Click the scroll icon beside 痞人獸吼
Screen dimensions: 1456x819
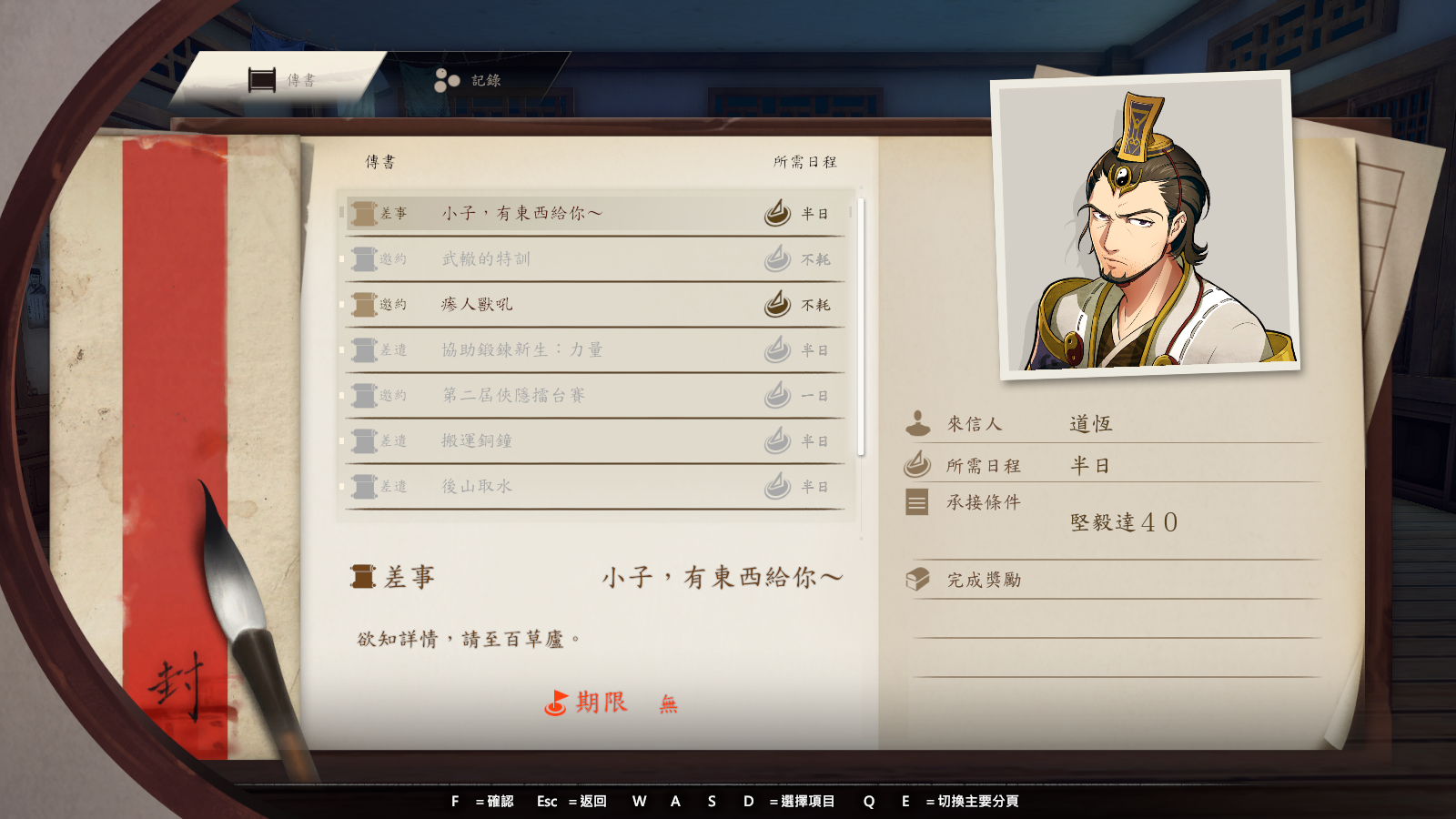364,305
